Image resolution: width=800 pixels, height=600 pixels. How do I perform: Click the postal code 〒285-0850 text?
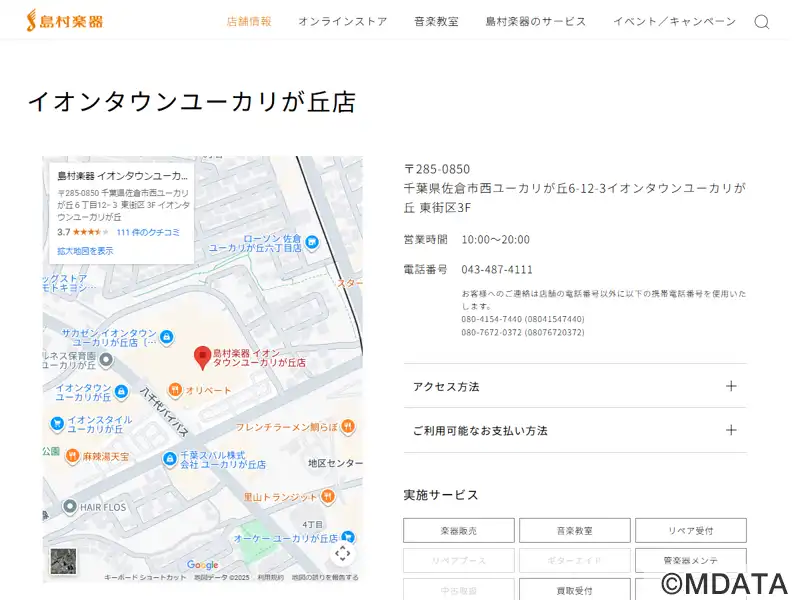tap(437, 169)
